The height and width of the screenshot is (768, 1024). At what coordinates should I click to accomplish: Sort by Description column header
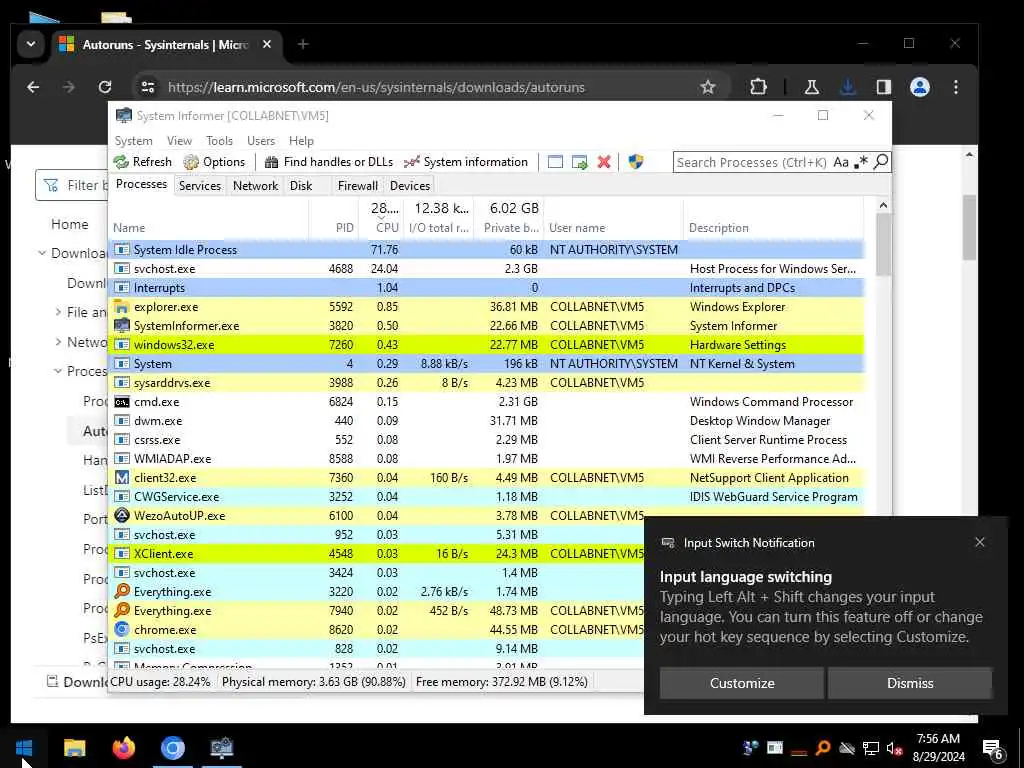tap(718, 228)
